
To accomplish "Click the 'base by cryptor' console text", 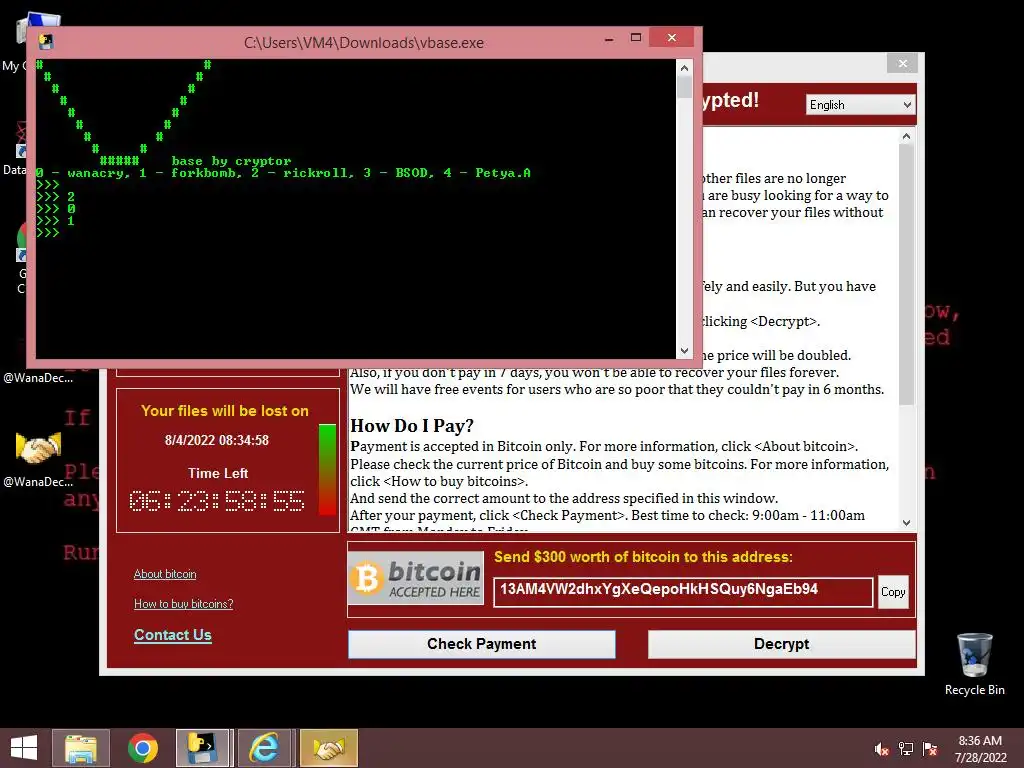I will coord(231,161).
